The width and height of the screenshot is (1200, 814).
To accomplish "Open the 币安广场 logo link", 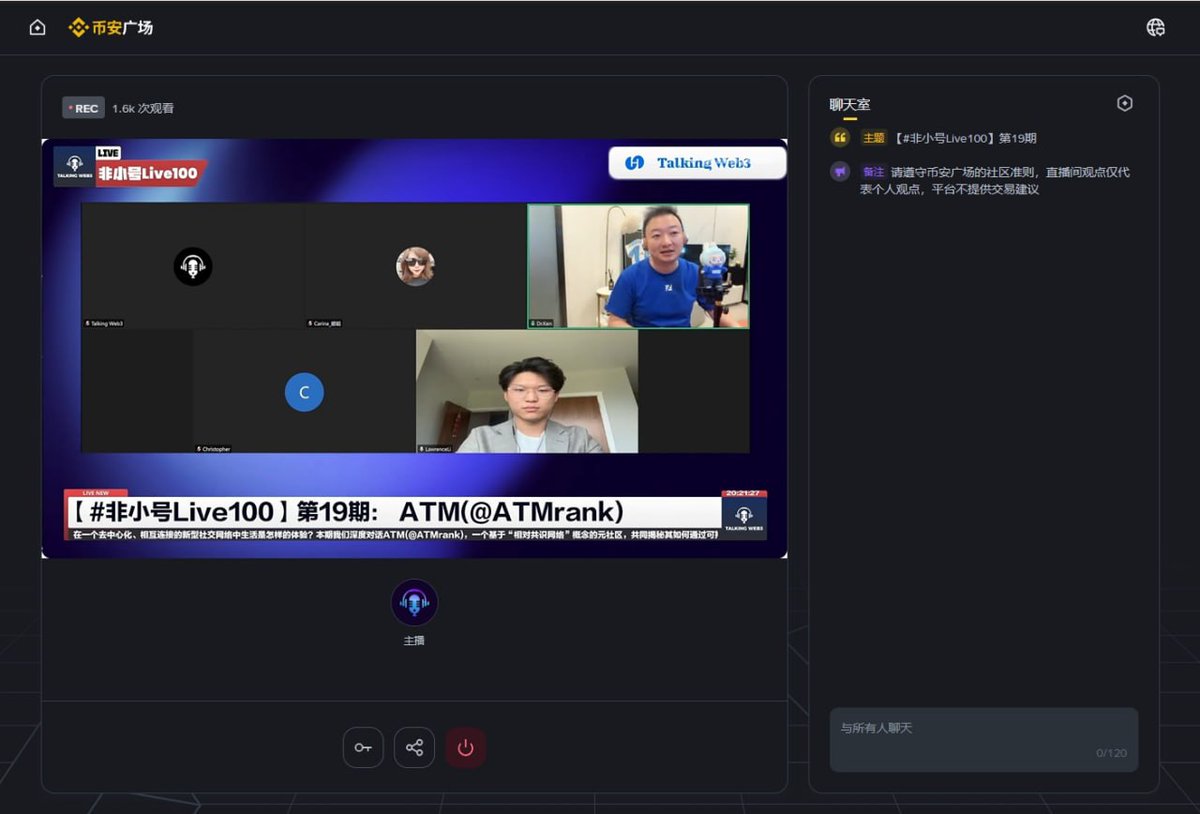I will click(x=110, y=28).
